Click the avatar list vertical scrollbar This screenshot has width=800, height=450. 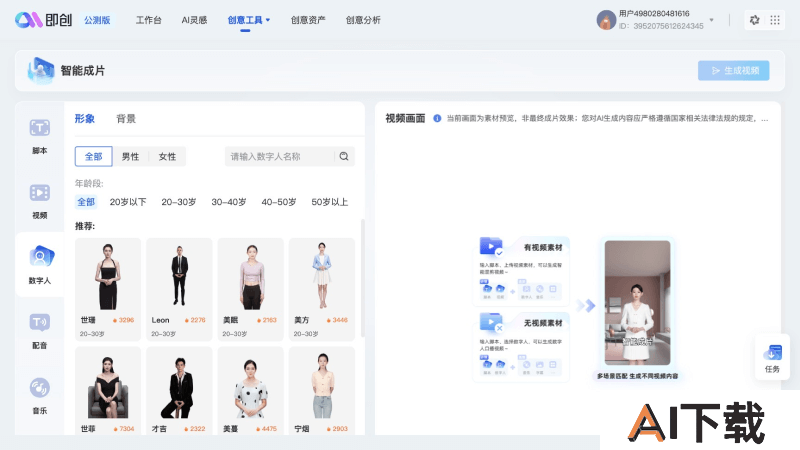coord(363,278)
